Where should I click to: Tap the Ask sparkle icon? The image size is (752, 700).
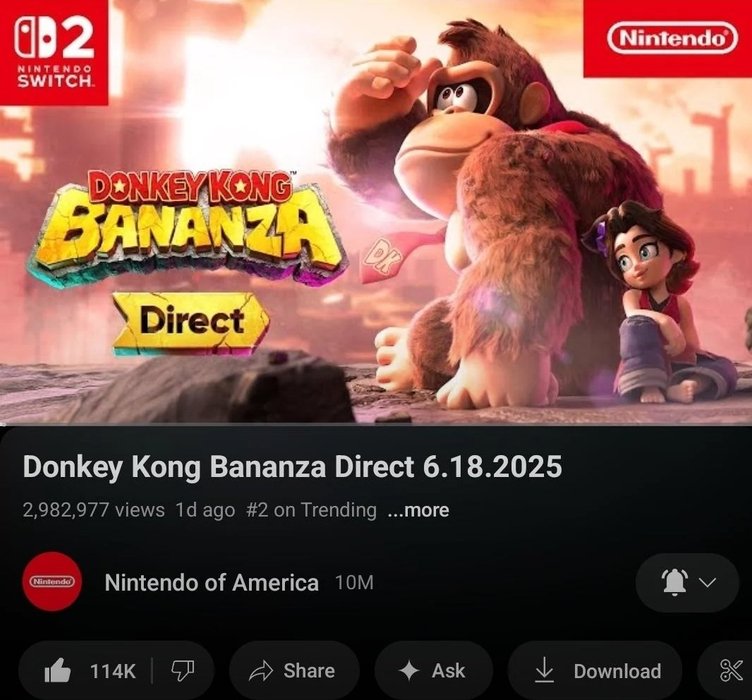coord(409,671)
